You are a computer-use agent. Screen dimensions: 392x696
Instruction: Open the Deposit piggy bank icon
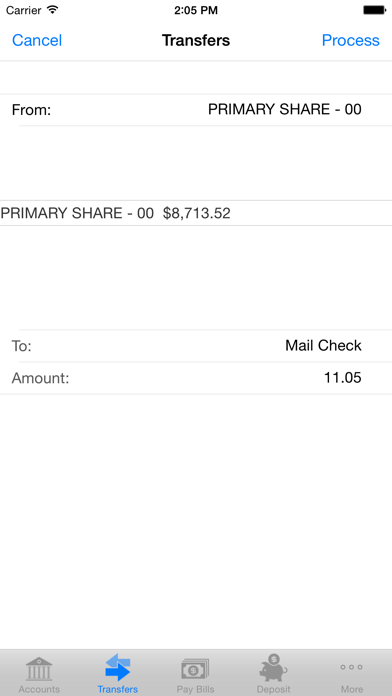pos(273,668)
